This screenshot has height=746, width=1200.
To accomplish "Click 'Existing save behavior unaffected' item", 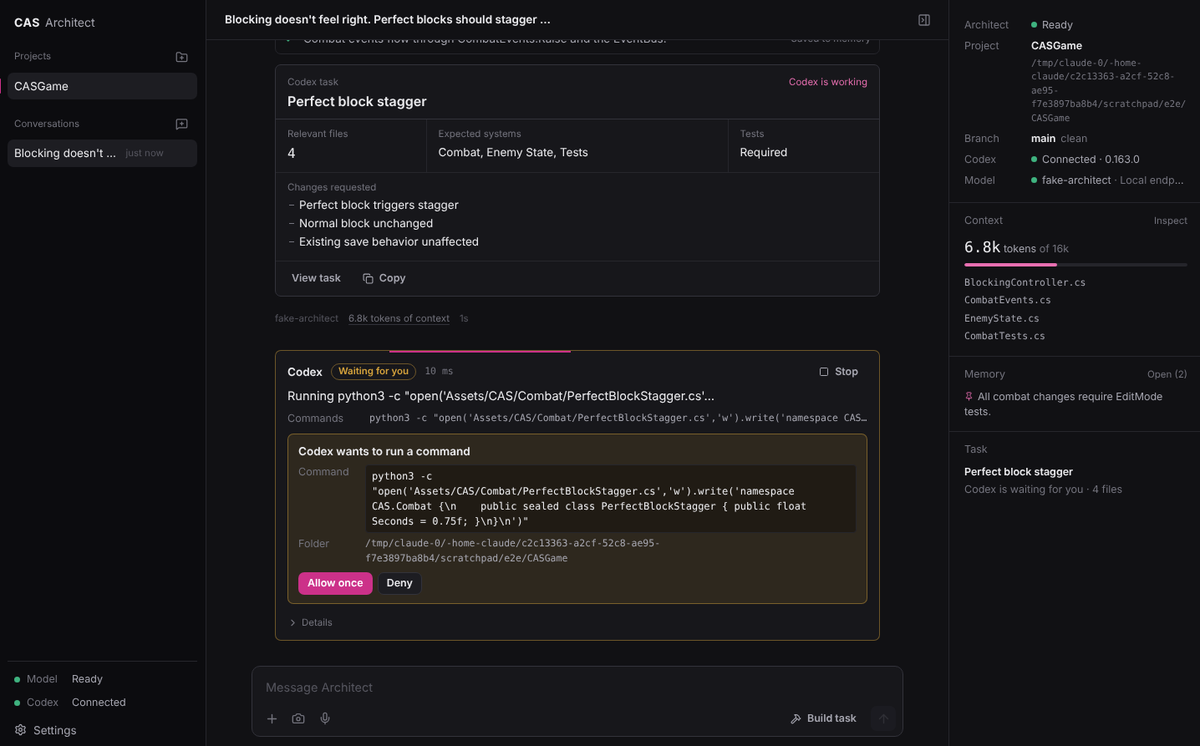I will (x=389, y=241).
